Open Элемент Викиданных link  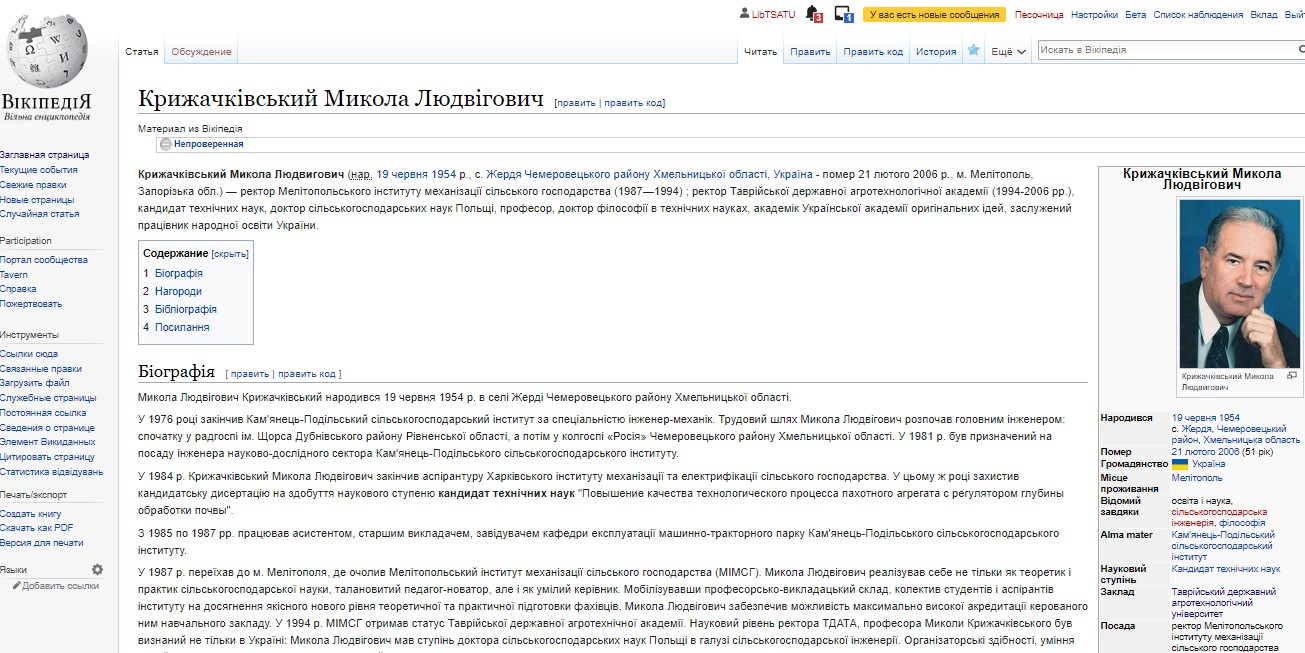[48, 442]
